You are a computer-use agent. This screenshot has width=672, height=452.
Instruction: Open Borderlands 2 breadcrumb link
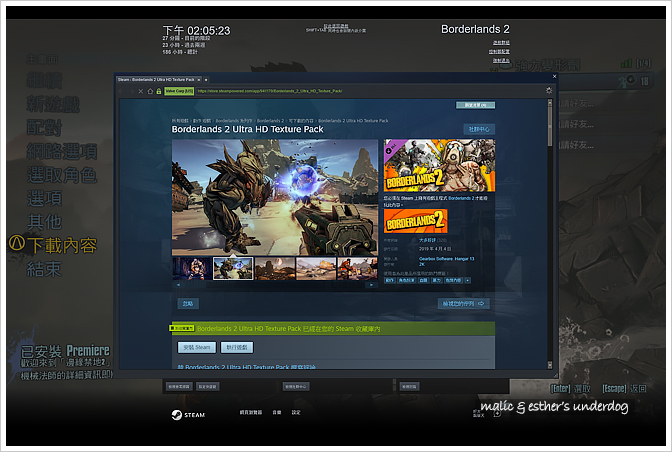(270, 121)
